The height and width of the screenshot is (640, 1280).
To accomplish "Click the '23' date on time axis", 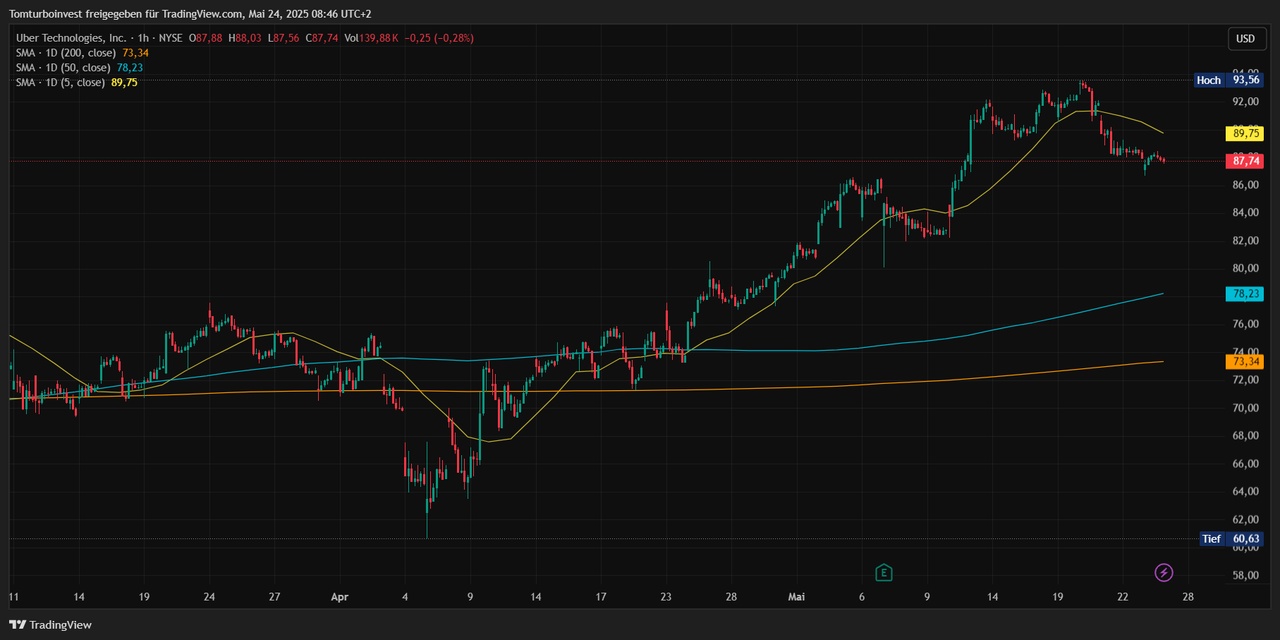I will pyautogui.click(x=666, y=597).
